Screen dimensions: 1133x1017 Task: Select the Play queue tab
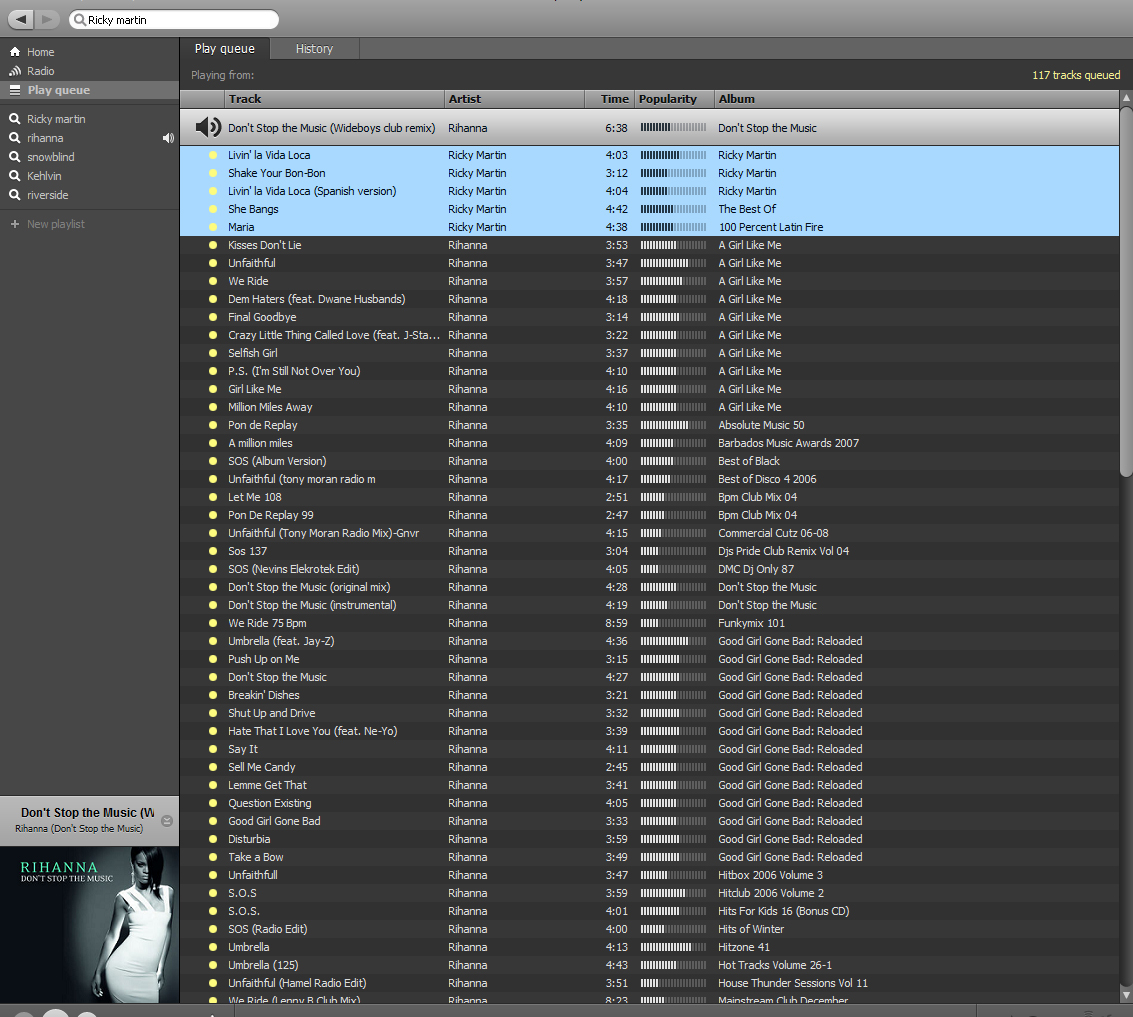(x=225, y=48)
